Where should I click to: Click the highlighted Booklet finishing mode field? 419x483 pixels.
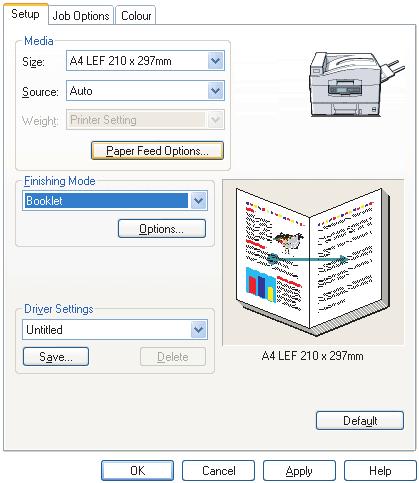click(x=115, y=201)
